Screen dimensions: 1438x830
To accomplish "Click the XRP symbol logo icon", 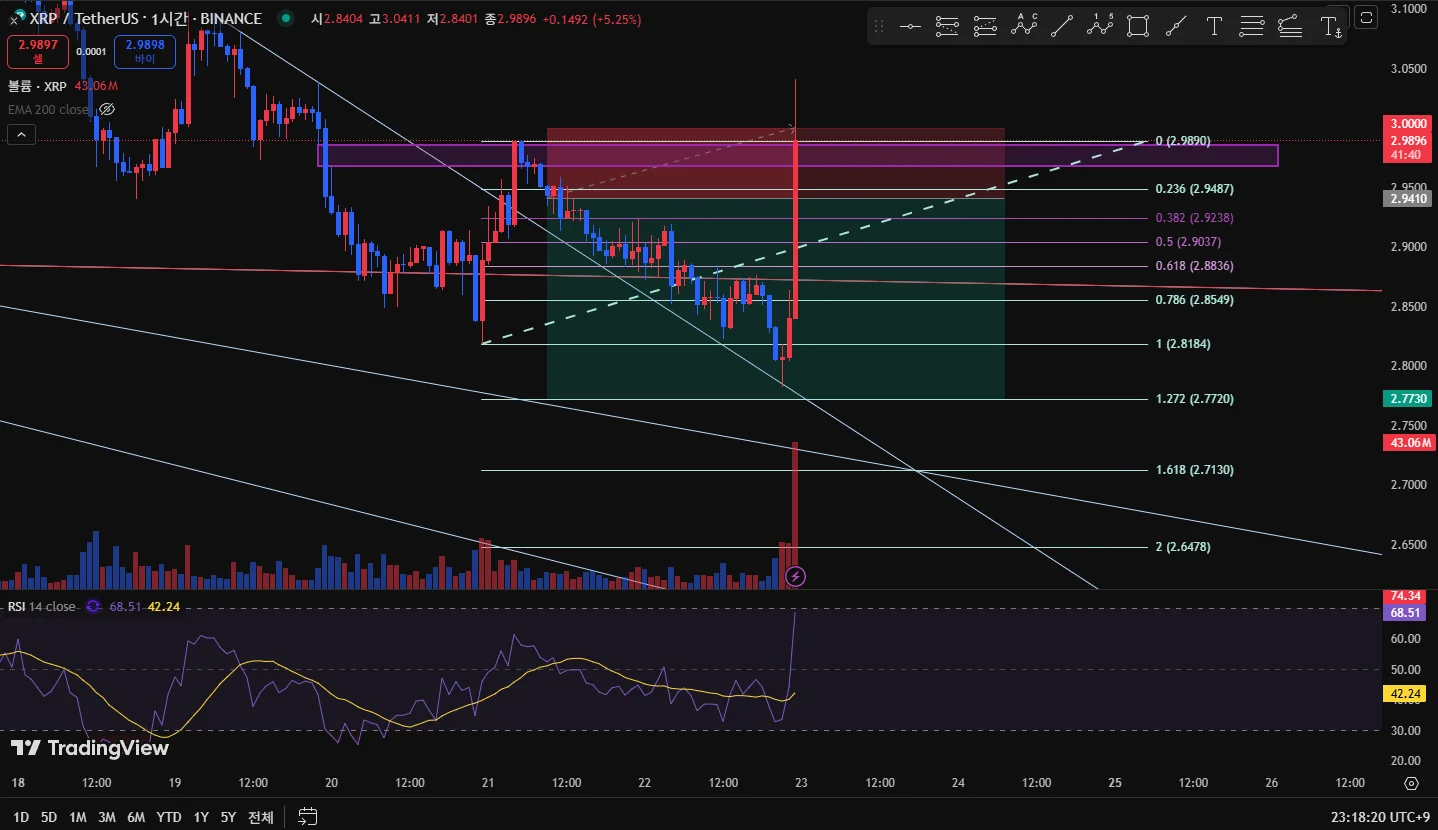I will 17,18.
